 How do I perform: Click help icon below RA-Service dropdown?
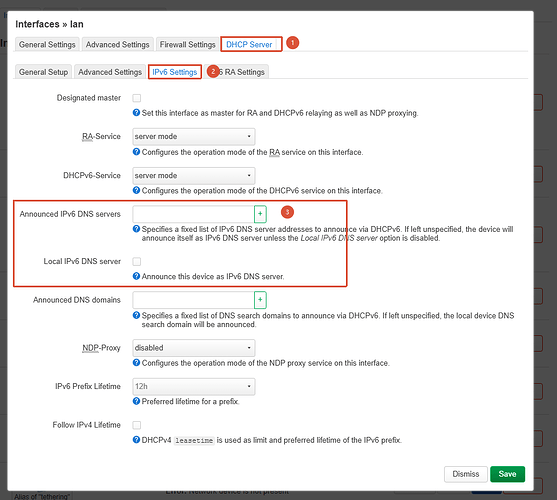136,152
